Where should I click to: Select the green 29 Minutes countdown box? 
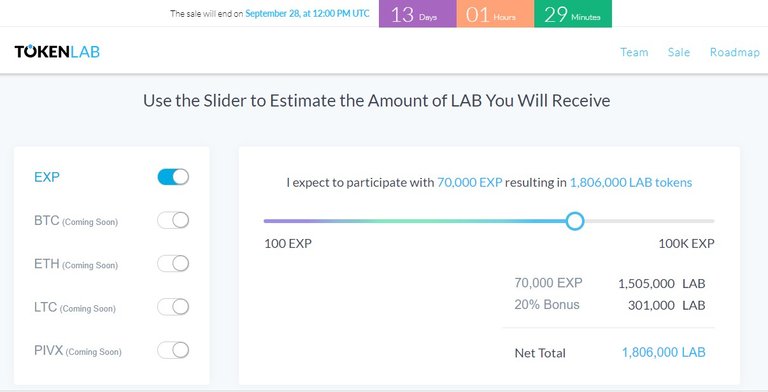573,14
